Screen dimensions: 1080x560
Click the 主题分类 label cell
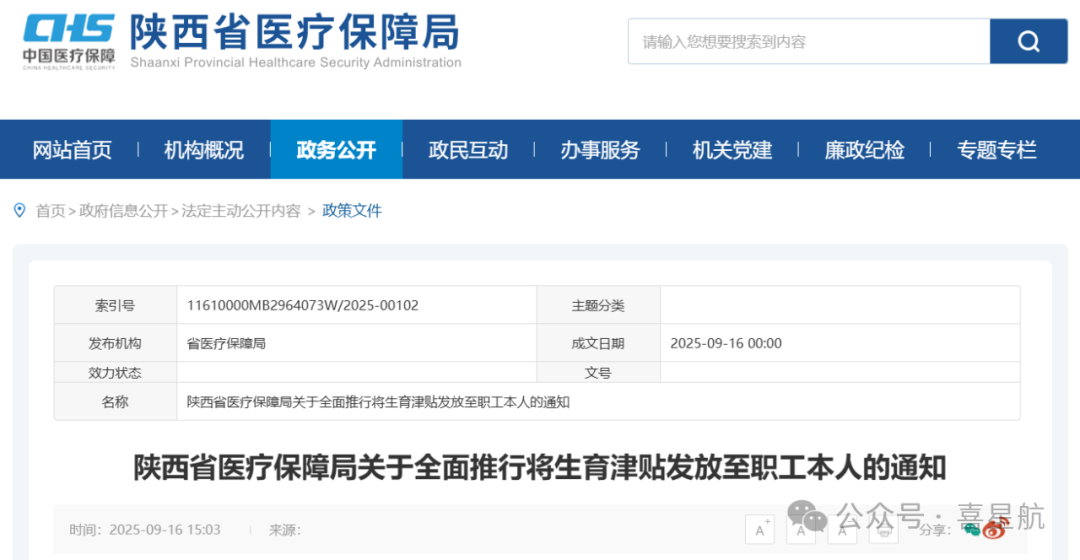[x=598, y=305]
